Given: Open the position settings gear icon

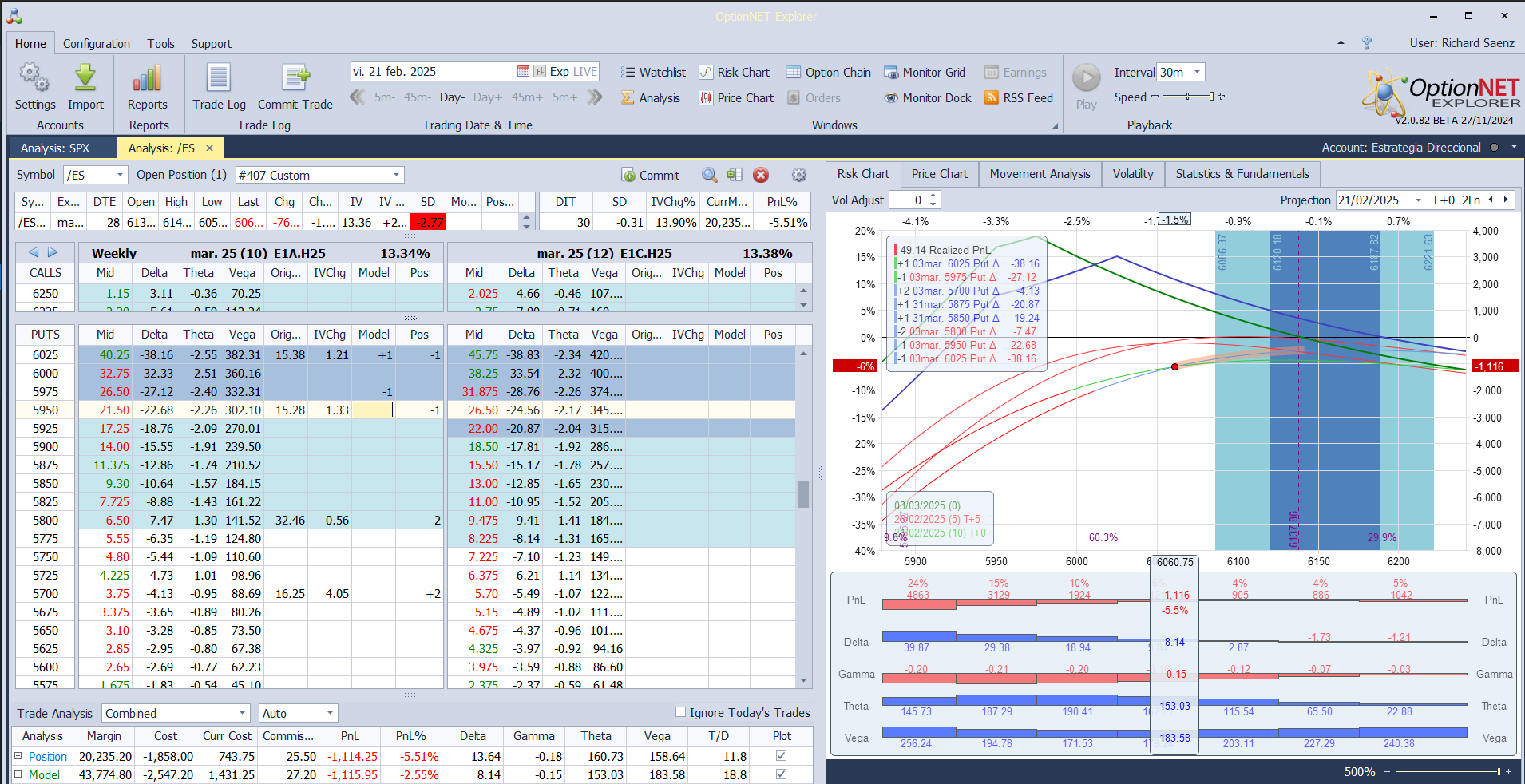Looking at the screenshot, I should pos(798,175).
